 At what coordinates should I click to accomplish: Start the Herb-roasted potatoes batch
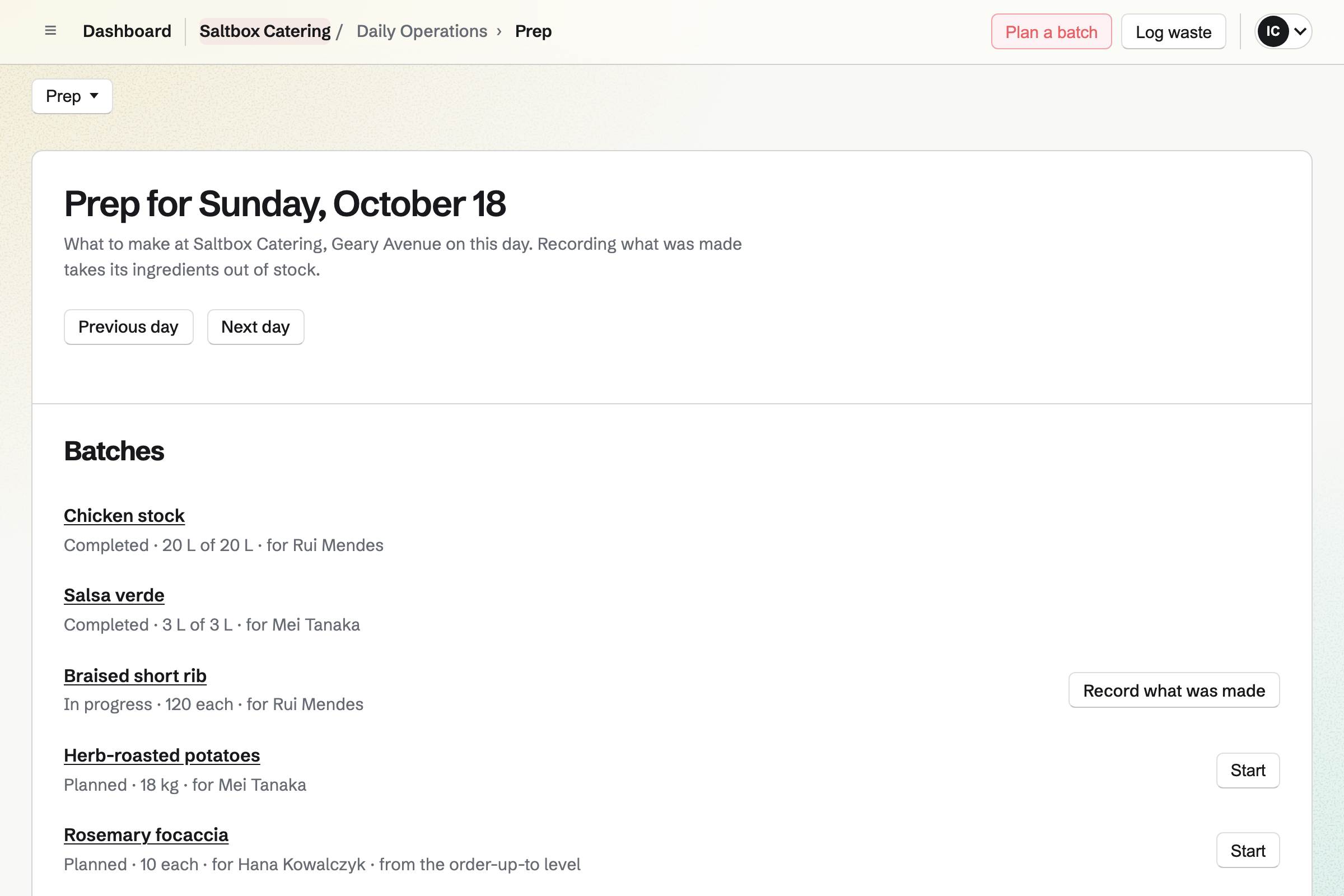click(x=1248, y=771)
